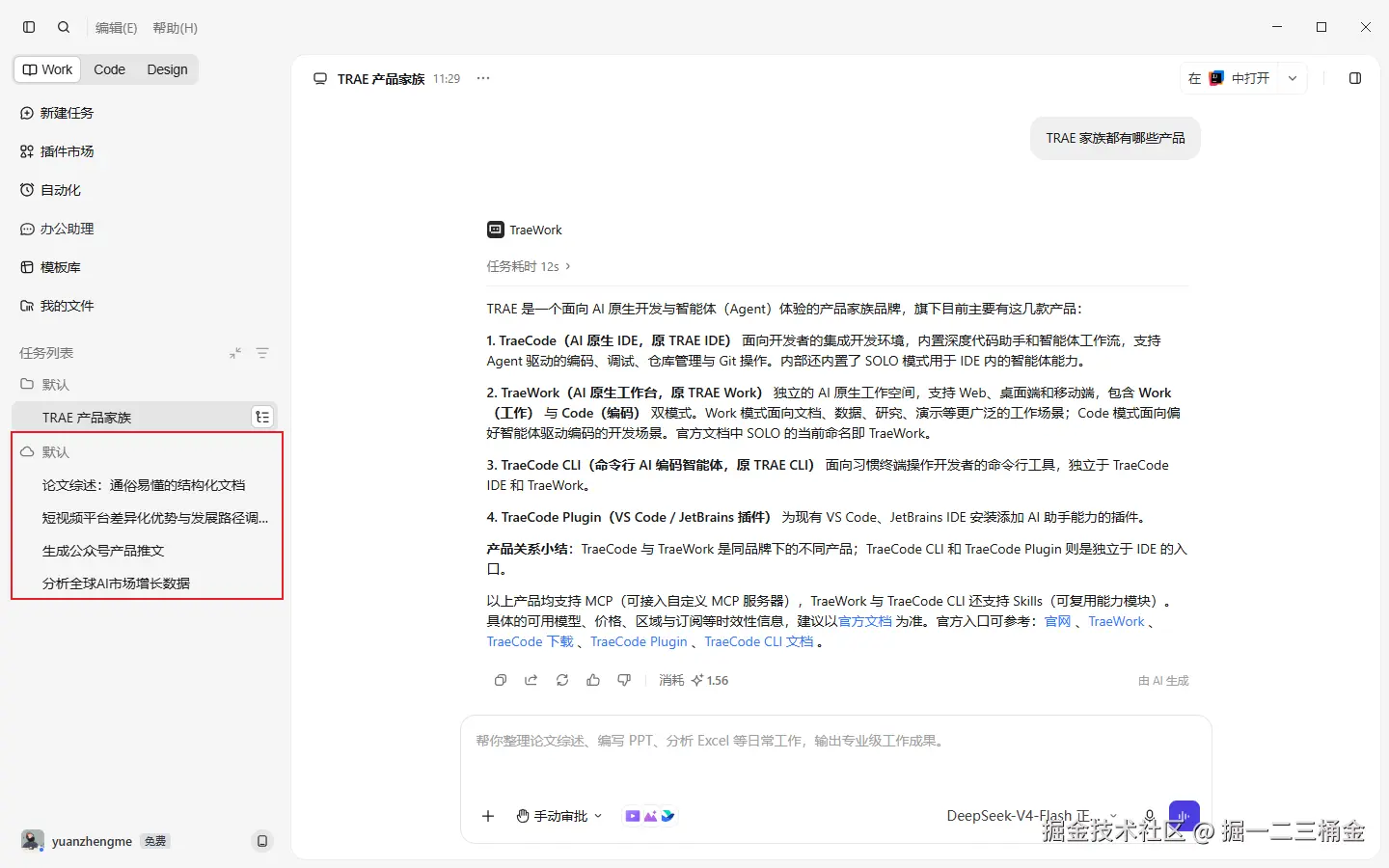Click the purple voice send button

[1185, 816]
